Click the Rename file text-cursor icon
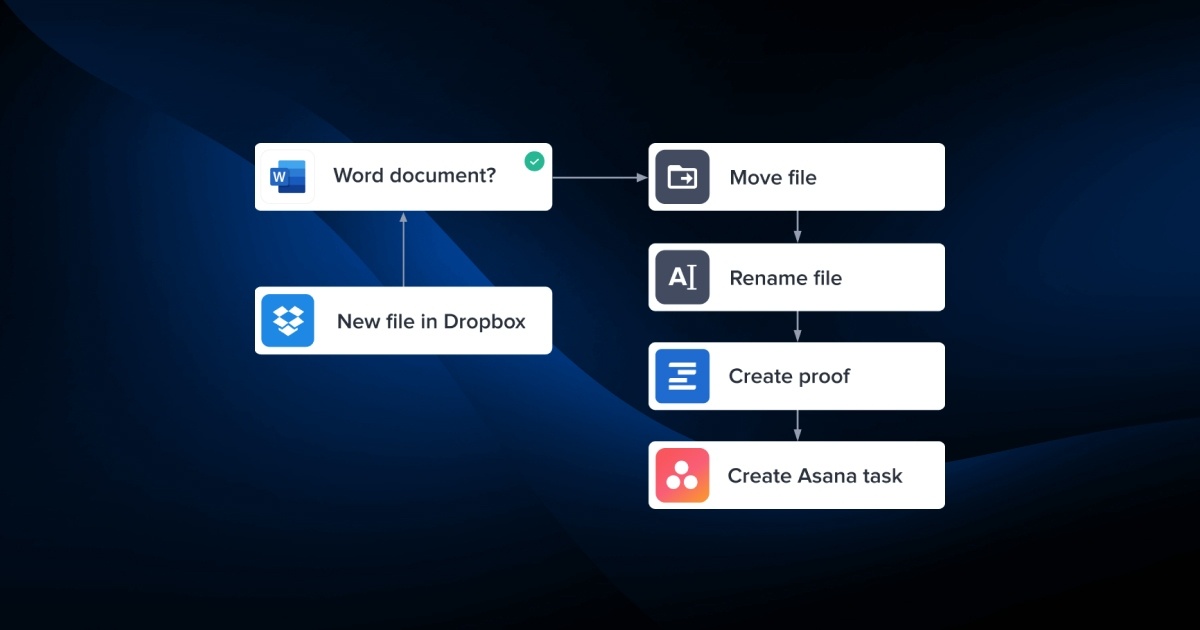1200x630 pixels. pyautogui.click(x=682, y=277)
